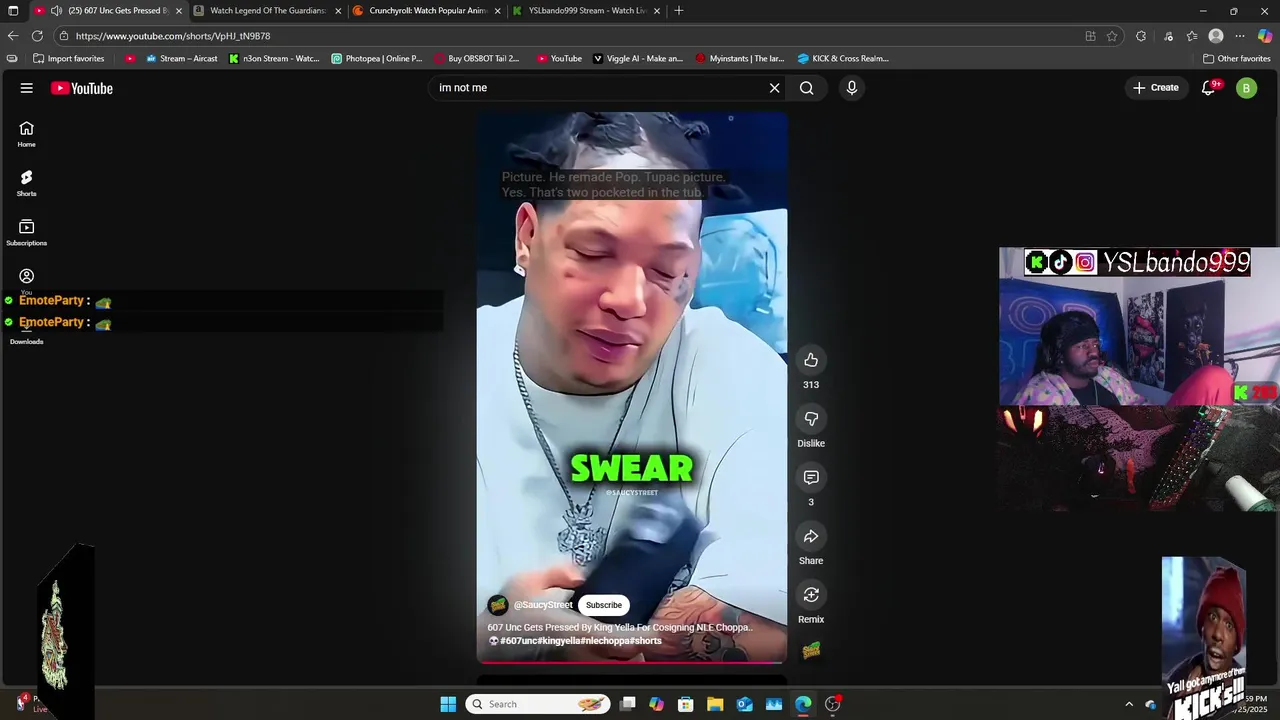Refresh the current page
This screenshot has width=1280, height=720.
pos(37,36)
